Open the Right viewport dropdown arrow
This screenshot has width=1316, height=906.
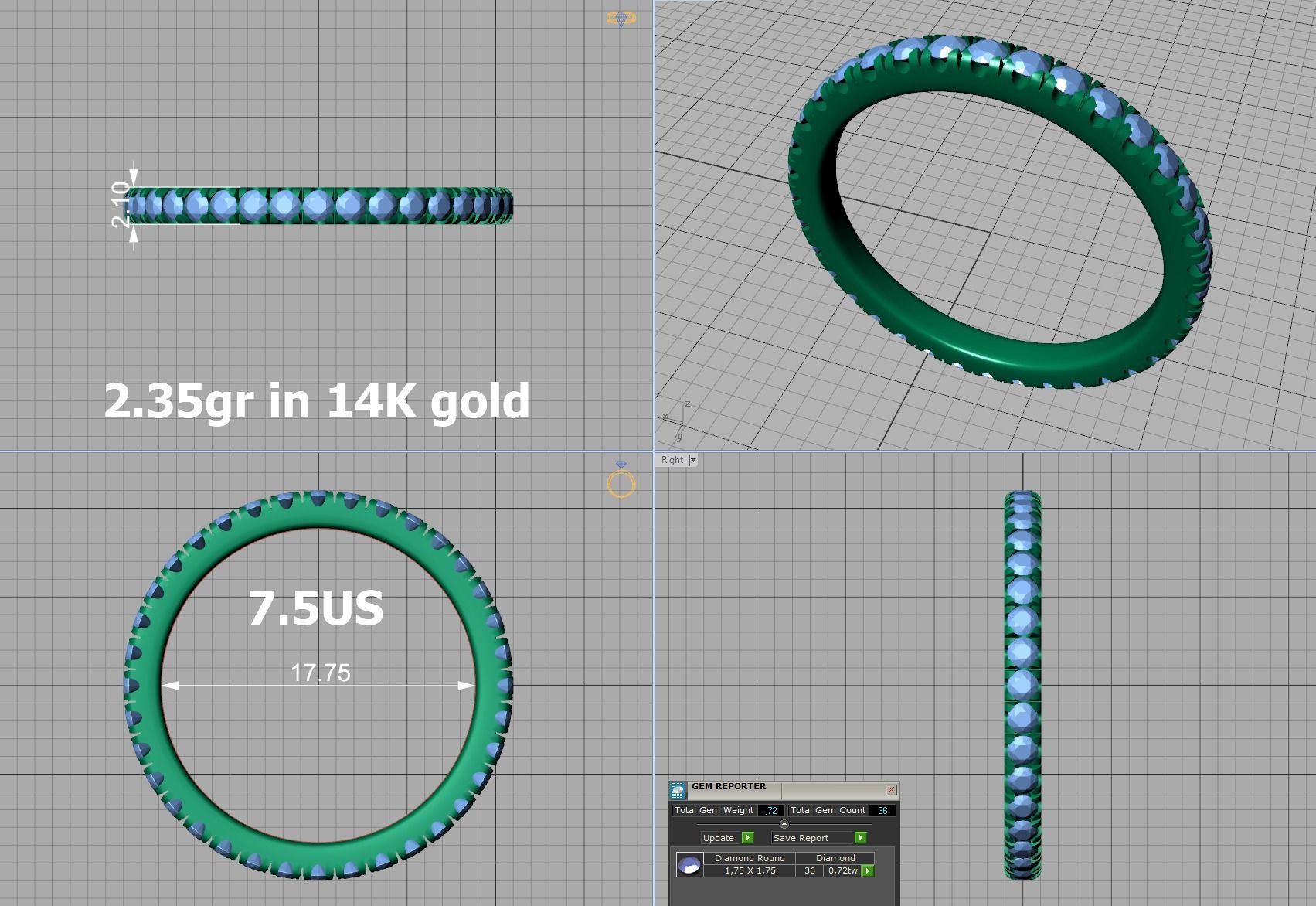[x=693, y=460]
